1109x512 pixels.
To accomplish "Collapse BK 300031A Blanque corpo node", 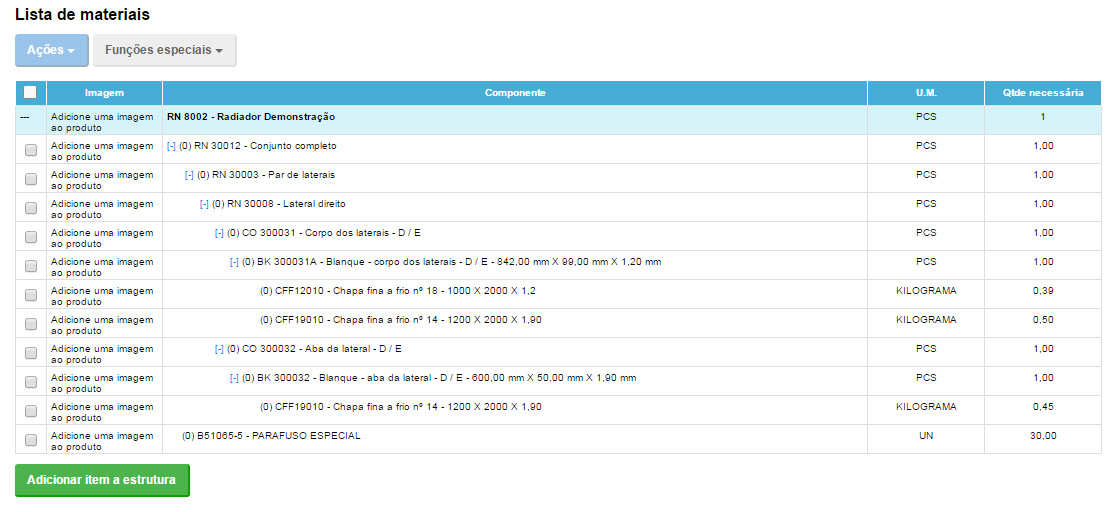I will coord(234,262).
